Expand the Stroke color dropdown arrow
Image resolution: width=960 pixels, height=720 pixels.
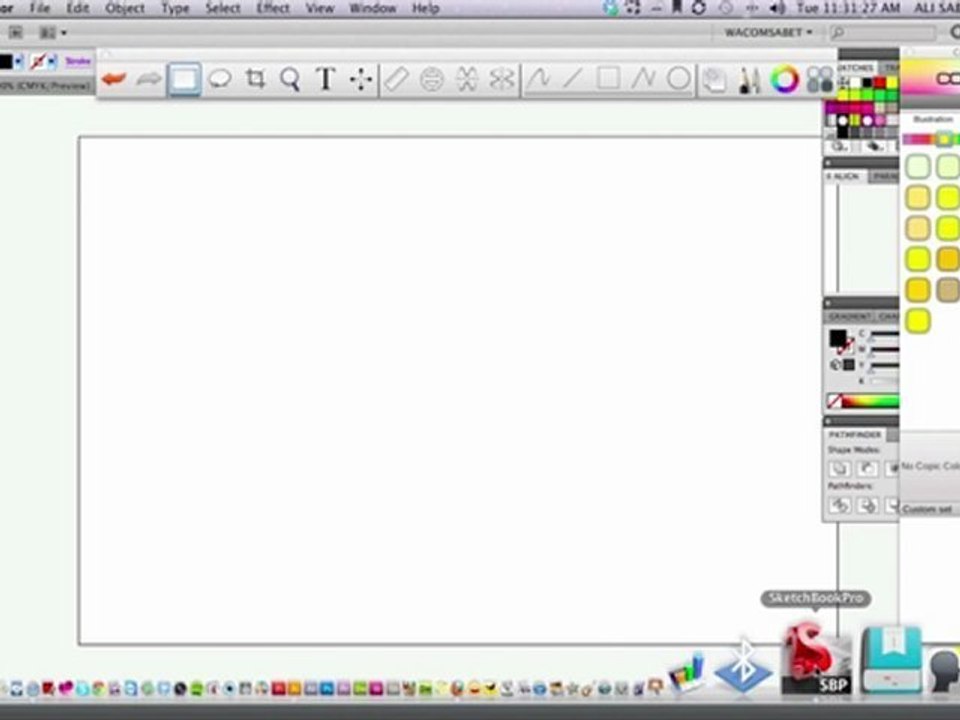(53, 61)
